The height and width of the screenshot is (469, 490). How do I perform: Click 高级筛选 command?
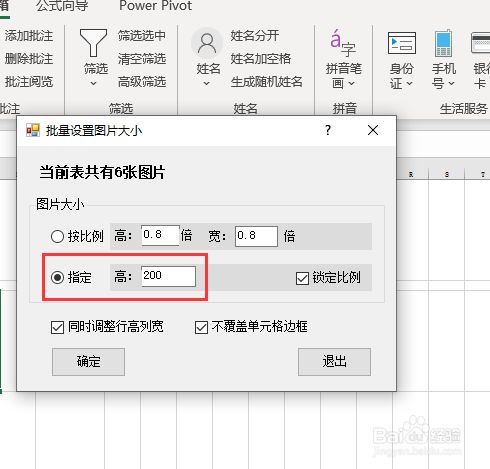pos(142,82)
